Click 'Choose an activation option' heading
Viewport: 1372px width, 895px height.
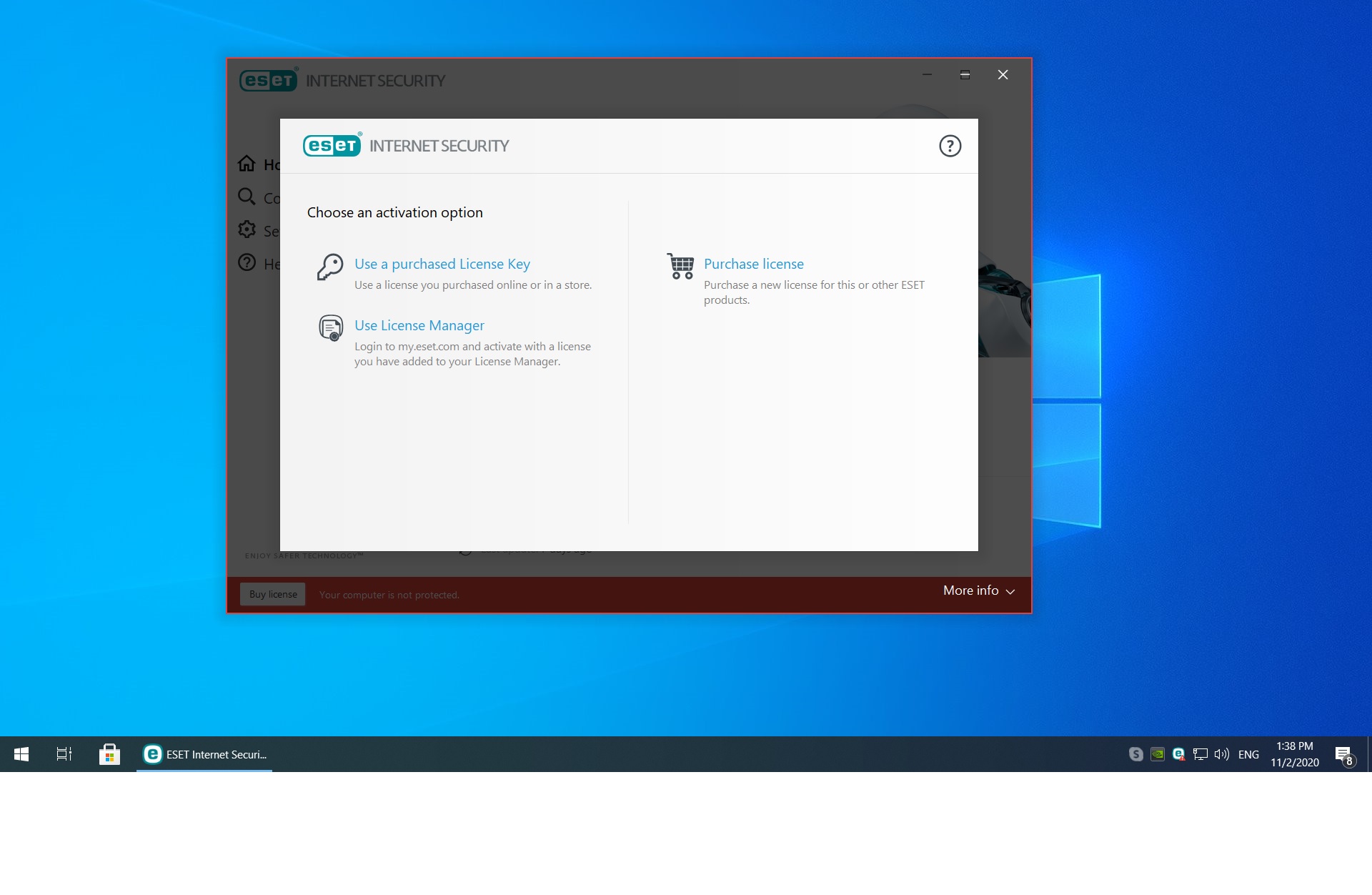pyautogui.click(x=395, y=212)
